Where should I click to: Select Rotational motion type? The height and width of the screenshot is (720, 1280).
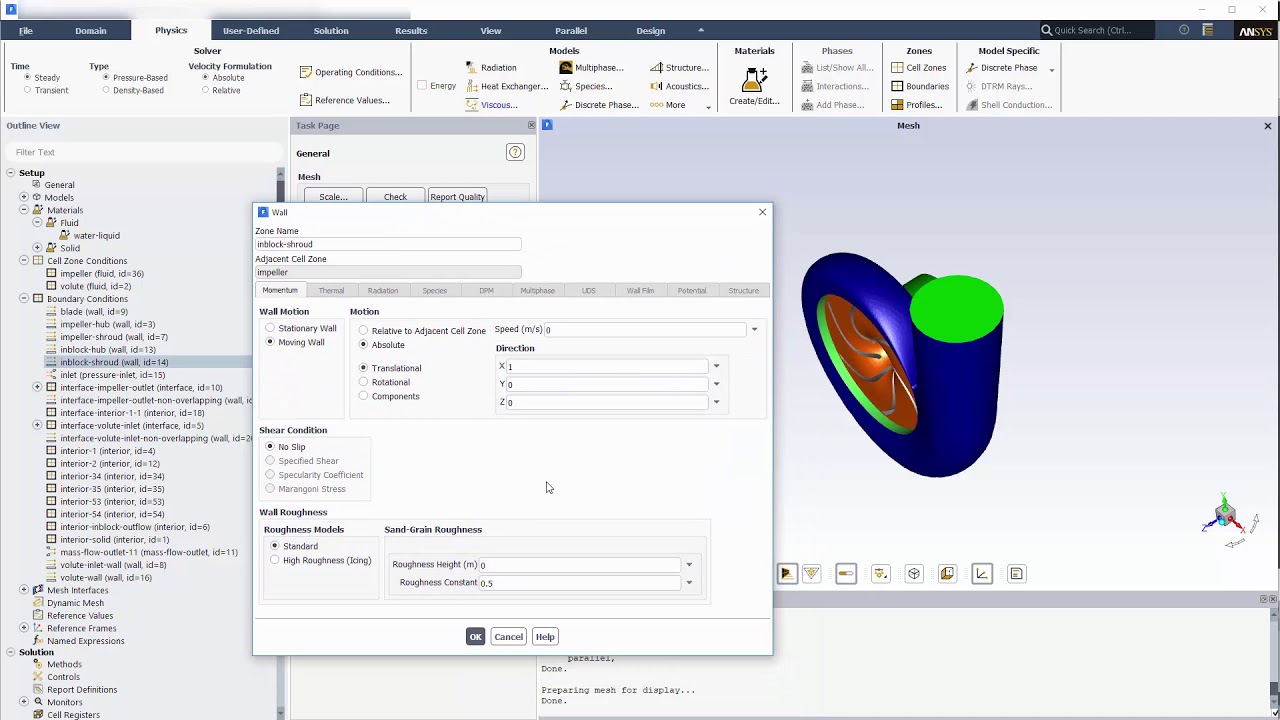click(384, 382)
